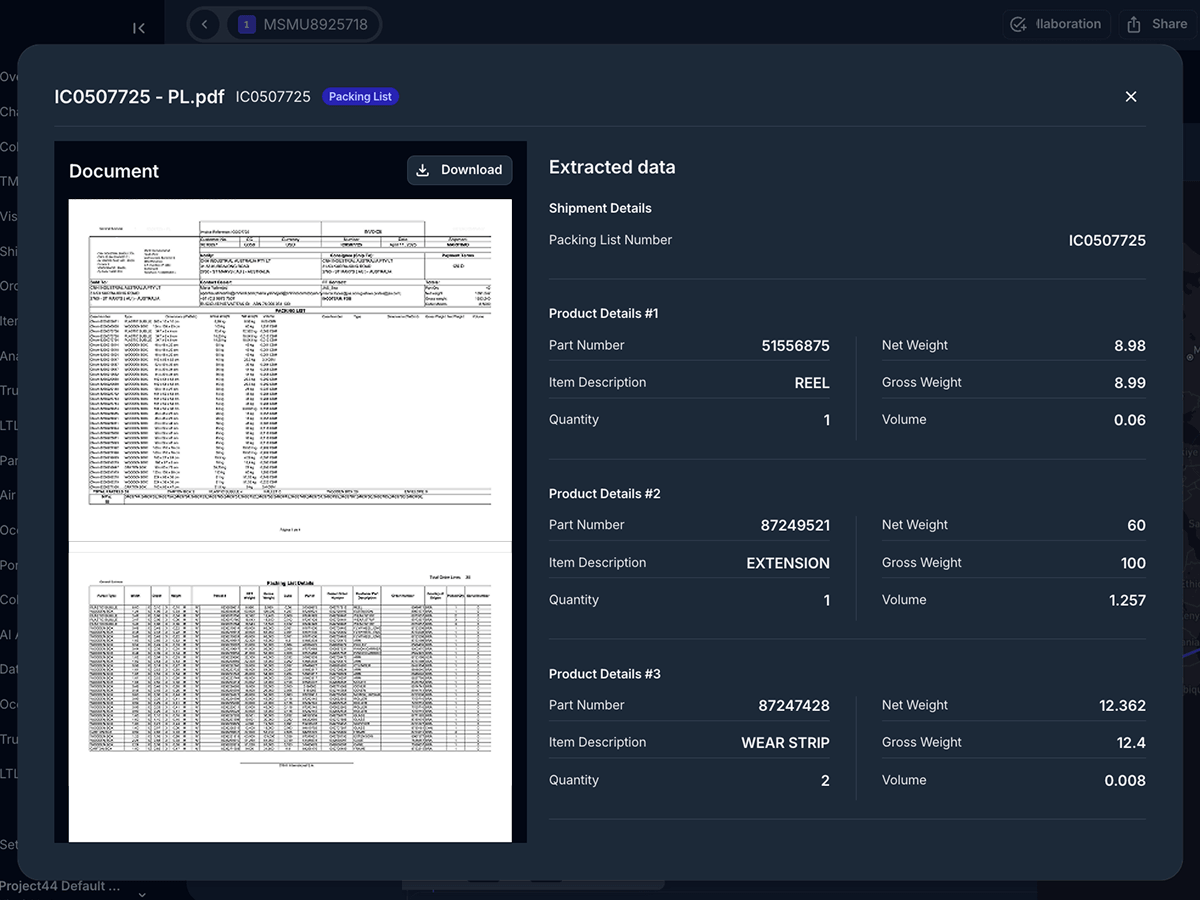Select MSMU8925718 tab in background window
The height and width of the screenshot is (900, 1200).
click(303, 24)
